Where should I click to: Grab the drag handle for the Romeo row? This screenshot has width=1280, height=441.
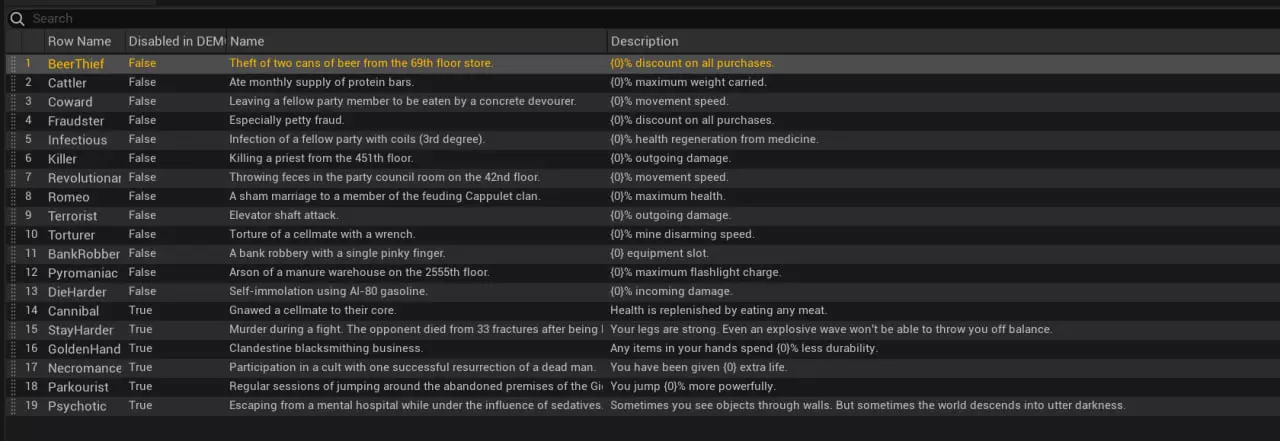13,197
